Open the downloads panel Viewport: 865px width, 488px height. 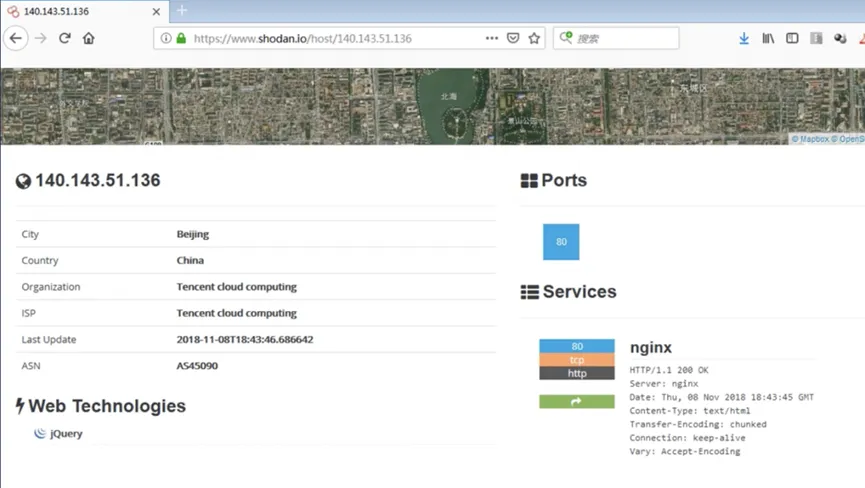(x=744, y=38)
